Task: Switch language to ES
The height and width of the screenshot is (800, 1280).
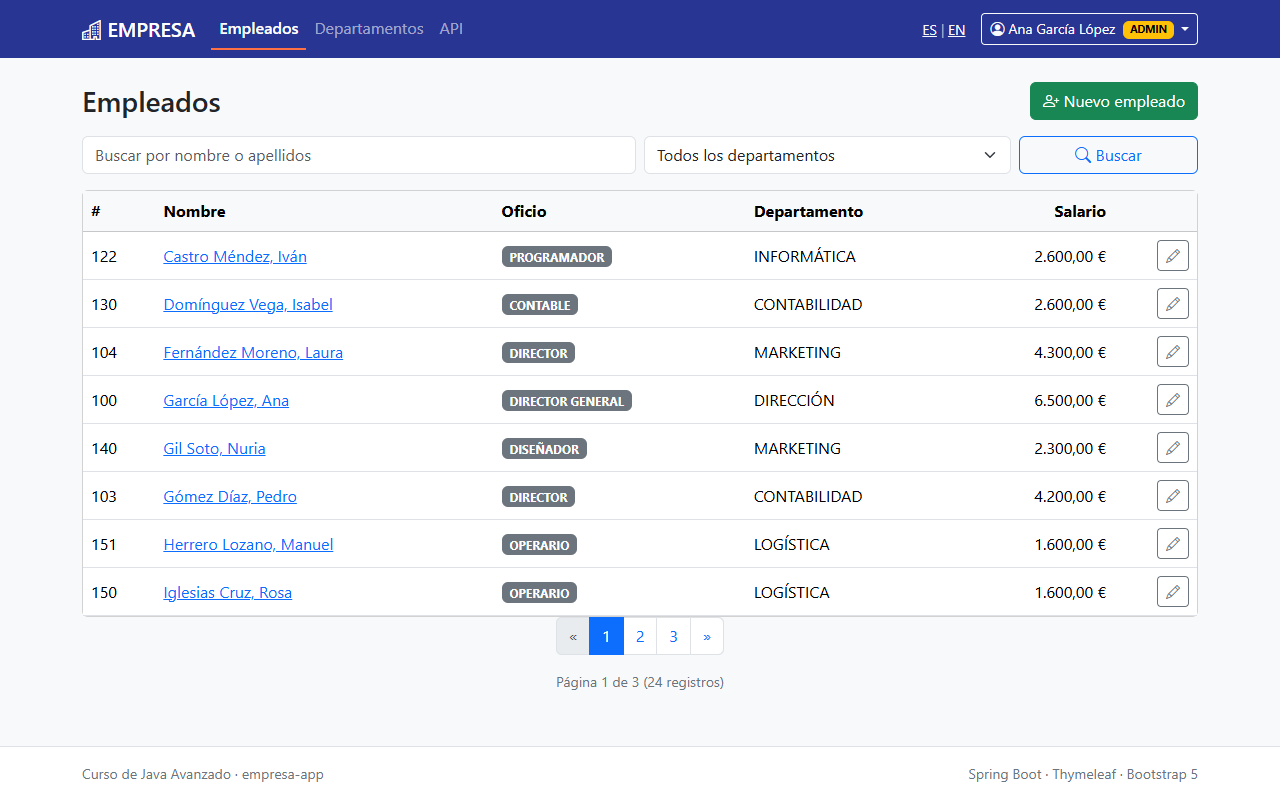Action: [930, 30]
